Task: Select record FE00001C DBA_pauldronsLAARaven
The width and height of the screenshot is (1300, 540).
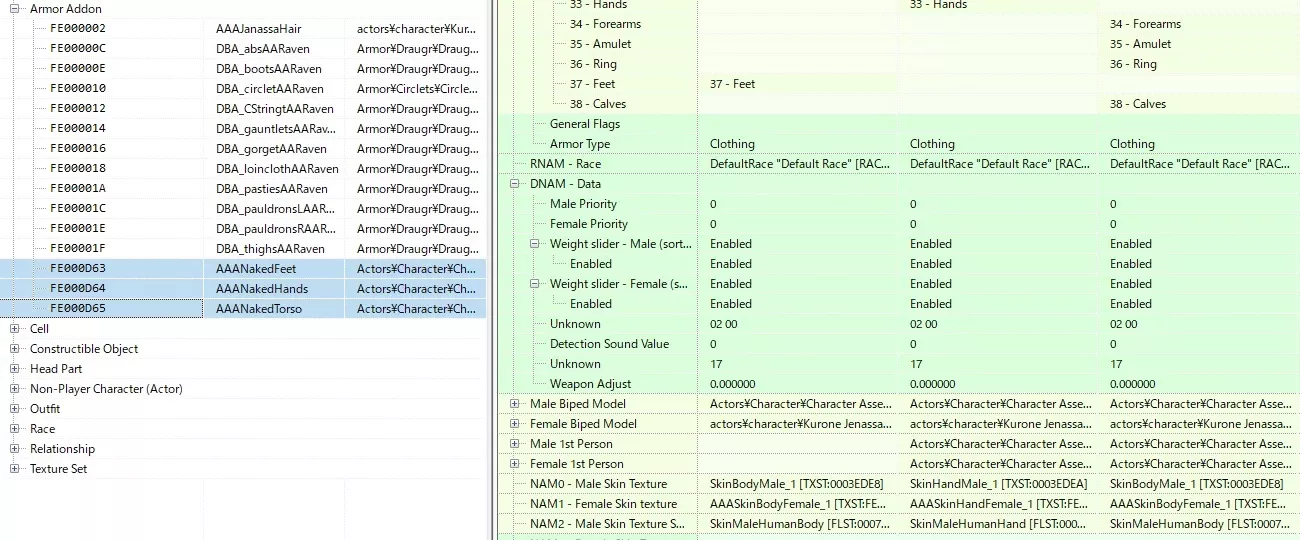Action: 244,208
